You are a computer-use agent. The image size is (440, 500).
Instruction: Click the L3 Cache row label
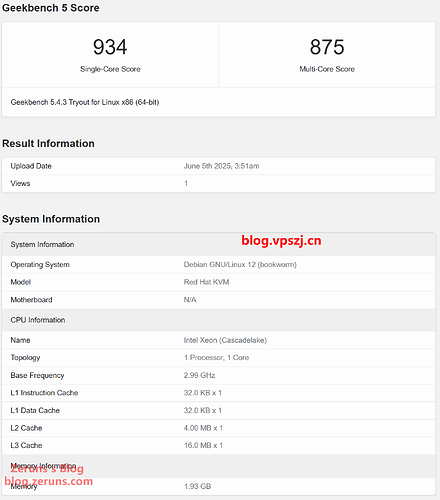pos(26,445)
